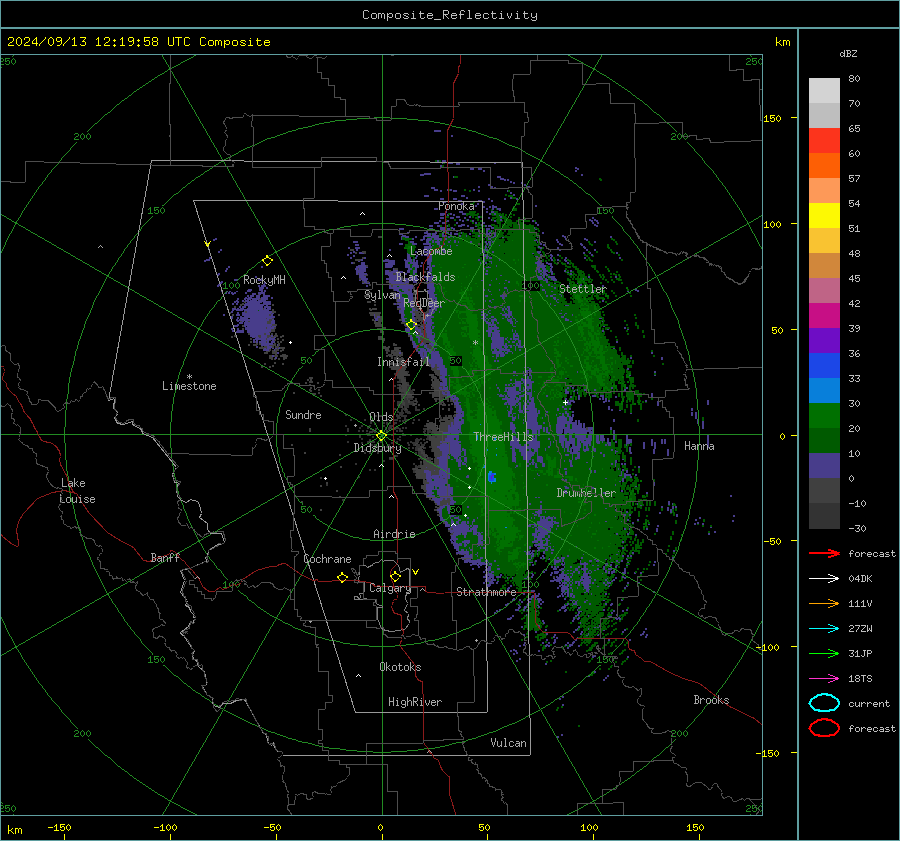900x841 pixels.
Task: Click the white 04DK arrow icon
Action: pos(824,579)
